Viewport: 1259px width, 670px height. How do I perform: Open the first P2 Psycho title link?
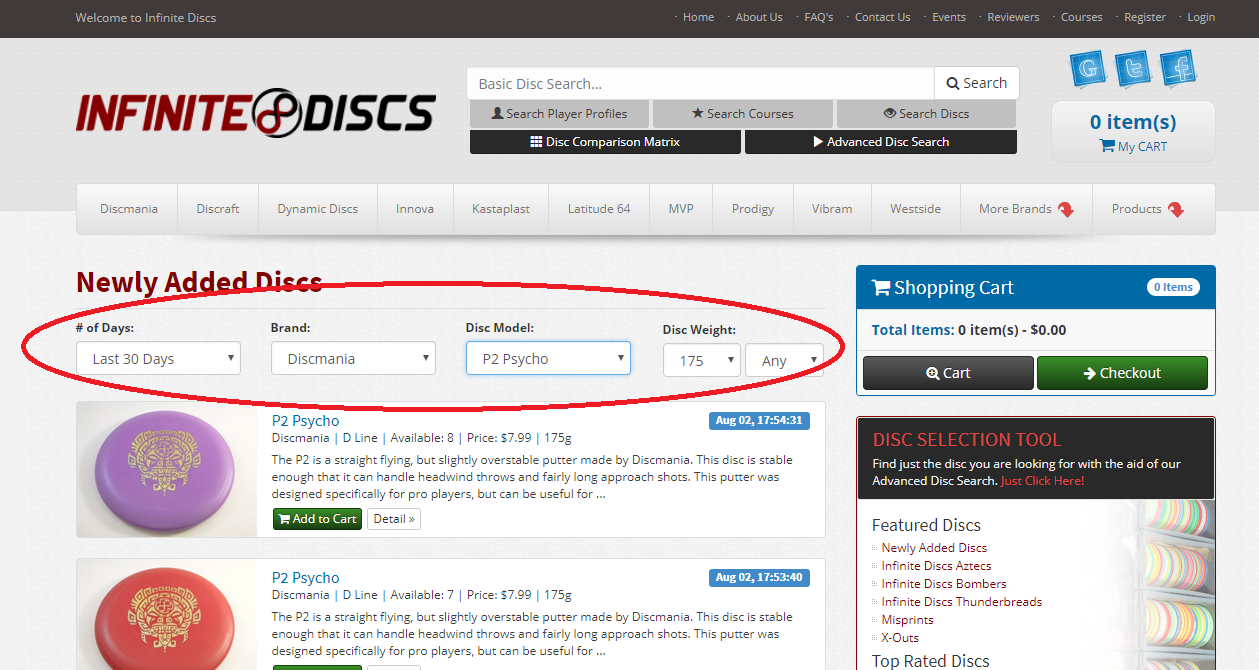pos(306,421)
